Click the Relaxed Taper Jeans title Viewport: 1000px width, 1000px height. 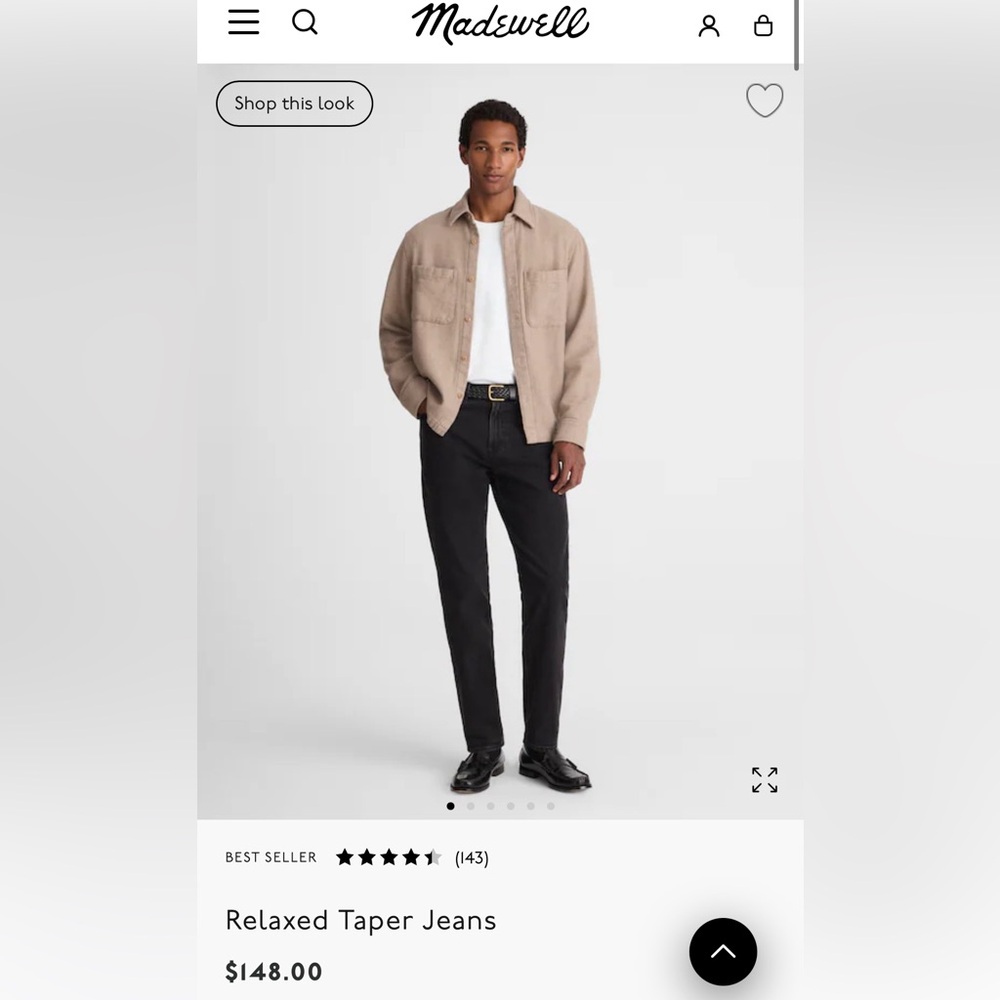361,920
